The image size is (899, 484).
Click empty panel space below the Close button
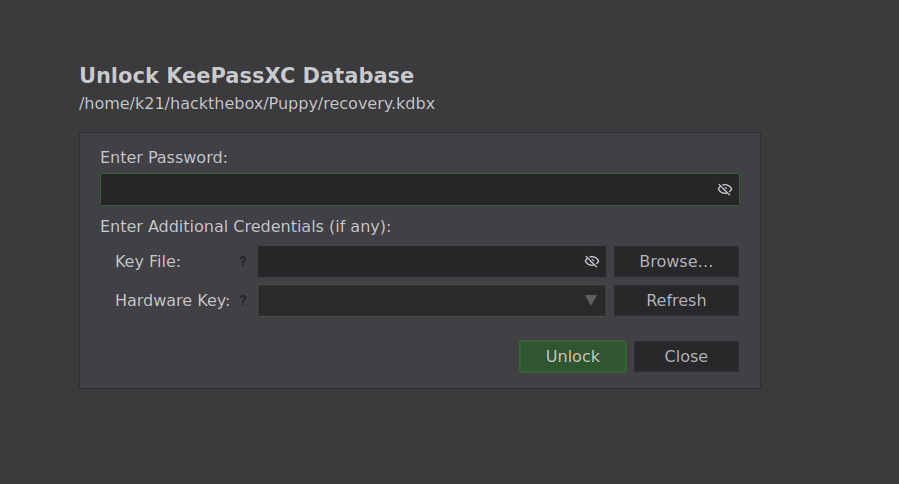686,380
